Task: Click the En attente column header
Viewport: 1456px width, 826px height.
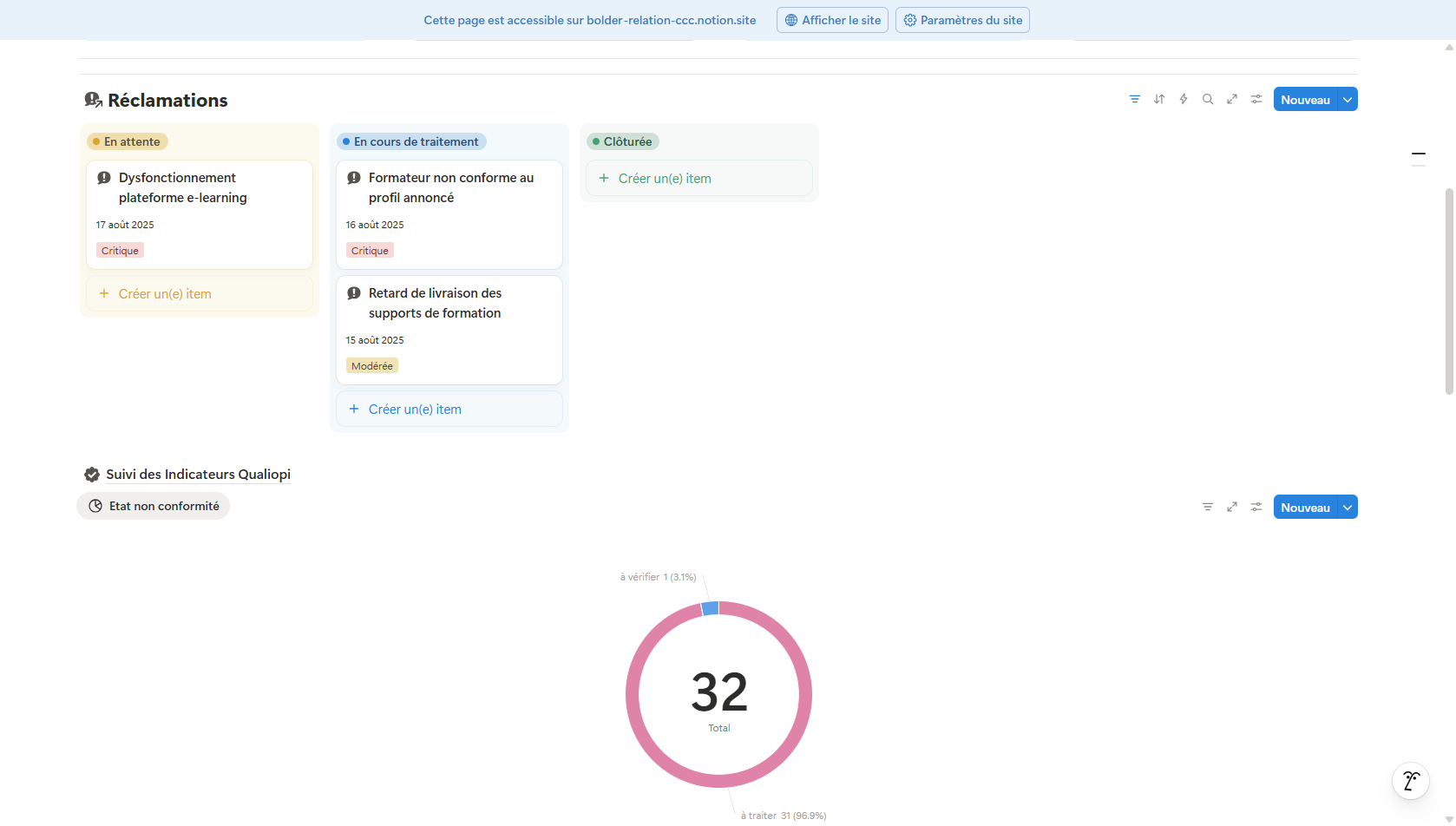Action: pos(128,142)
